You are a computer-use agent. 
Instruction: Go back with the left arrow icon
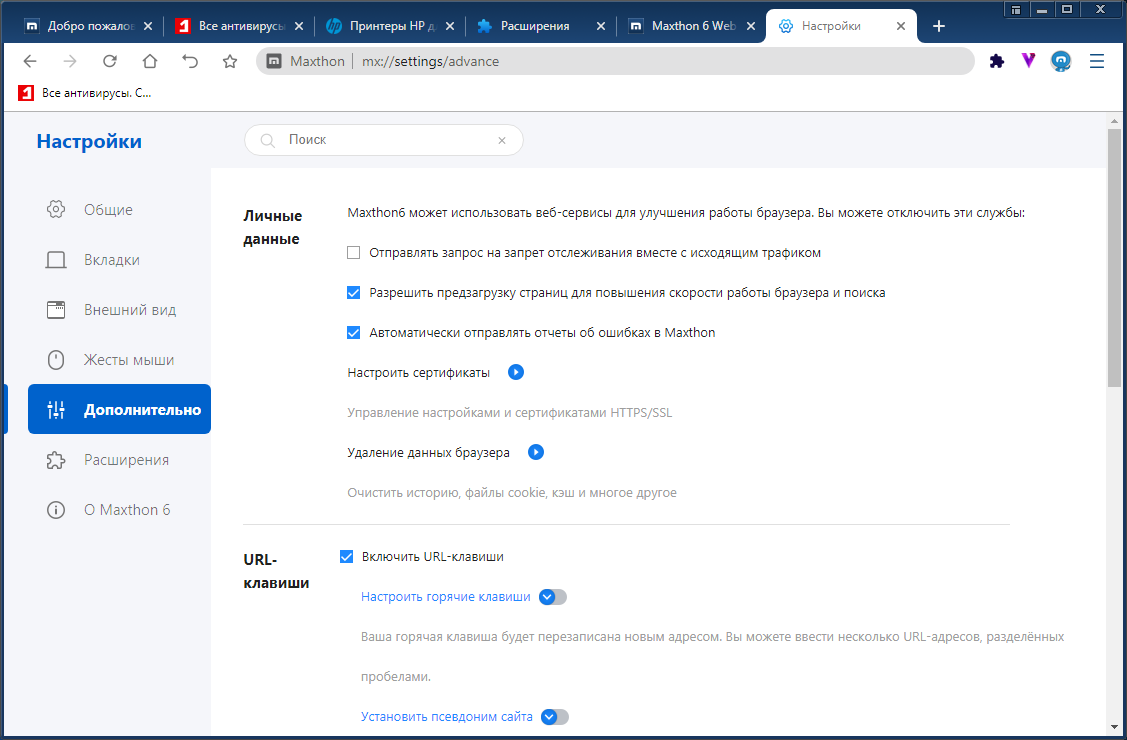coord(29,62)
